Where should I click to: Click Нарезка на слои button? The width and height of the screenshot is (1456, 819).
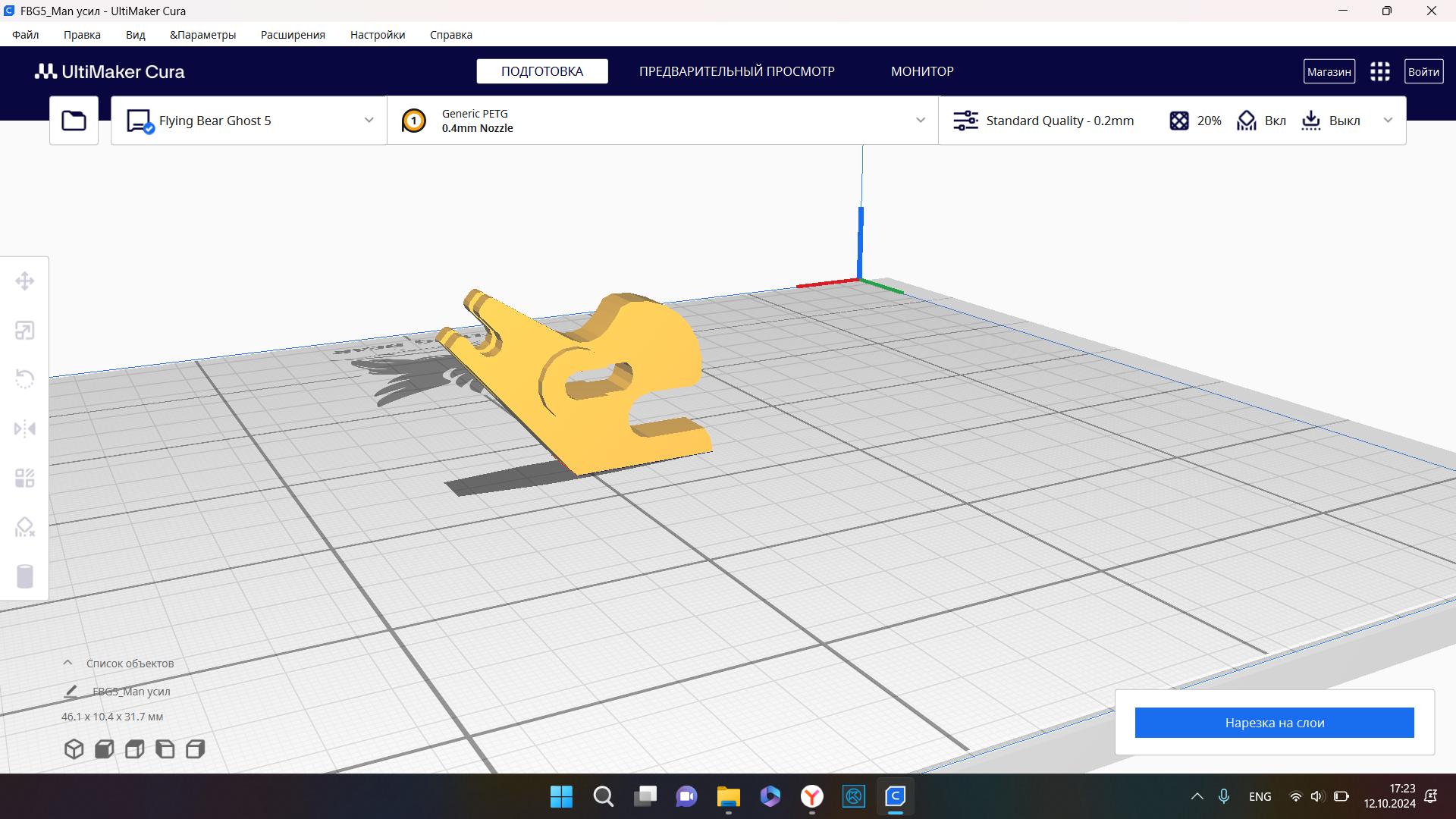(x=1274, y=723)
